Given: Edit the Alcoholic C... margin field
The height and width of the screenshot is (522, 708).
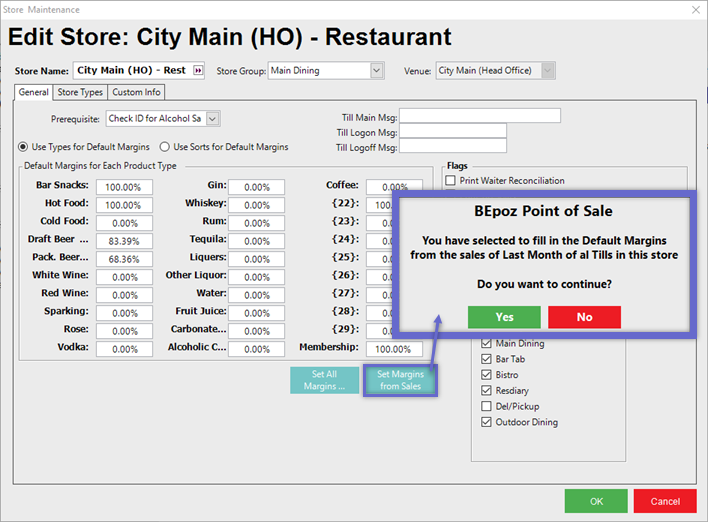Looking at the screenshot, I should coord(256,349).
